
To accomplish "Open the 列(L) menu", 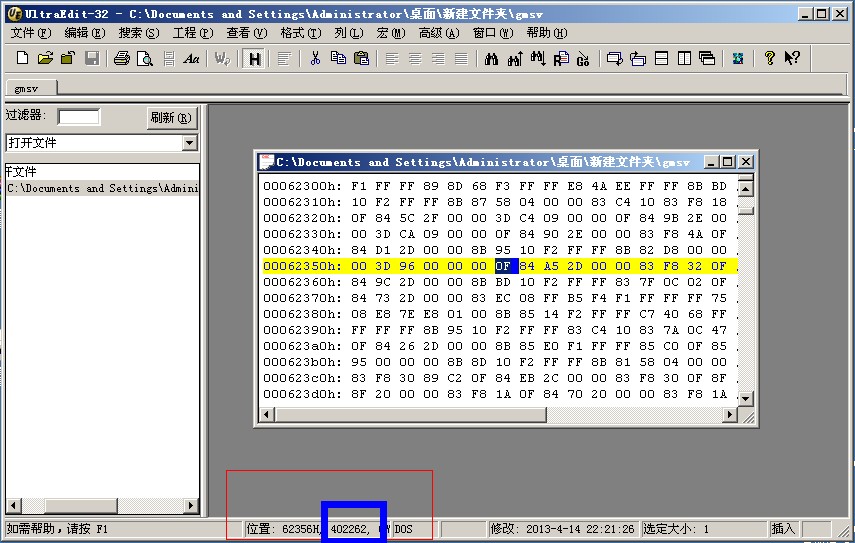I will point(348,33).
